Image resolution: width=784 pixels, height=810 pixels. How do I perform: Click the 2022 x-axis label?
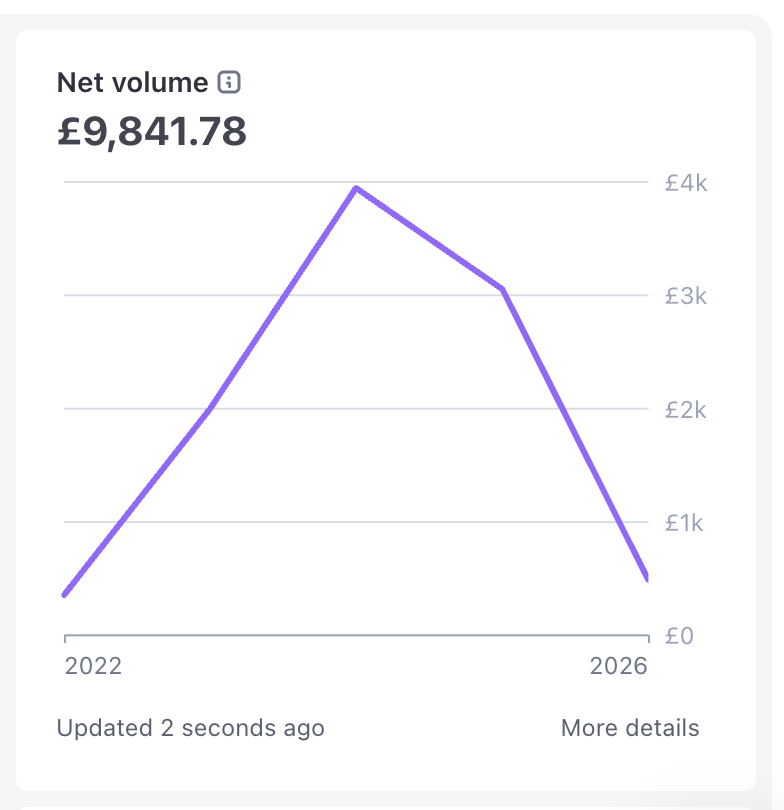(x=93, y=666)
